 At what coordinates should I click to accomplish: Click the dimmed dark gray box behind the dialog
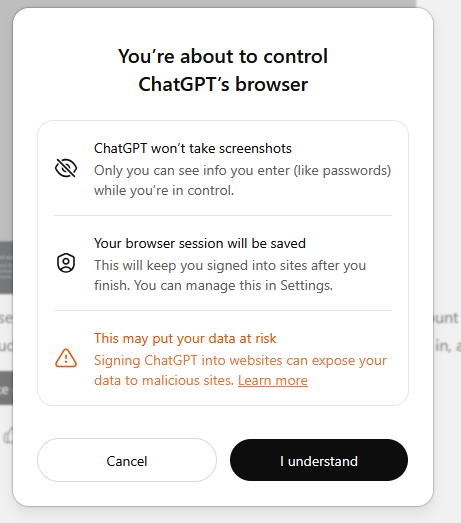point(6,268)
